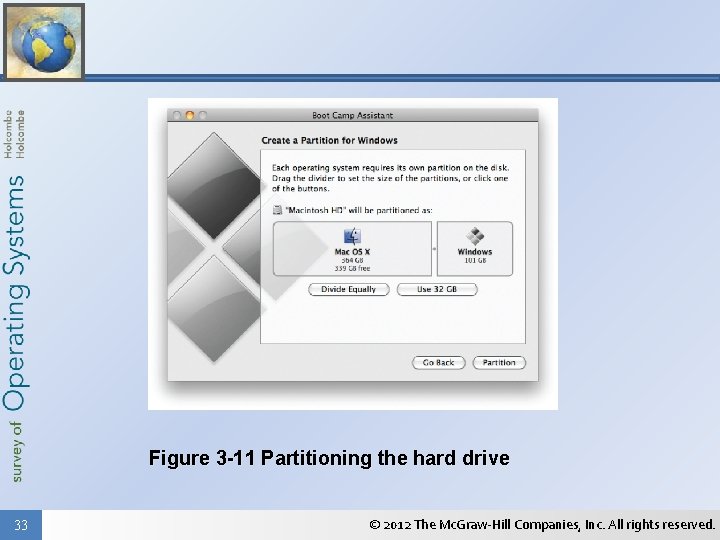
Task: Click the Macintosh HD disk icon
Action: [277, 210]
